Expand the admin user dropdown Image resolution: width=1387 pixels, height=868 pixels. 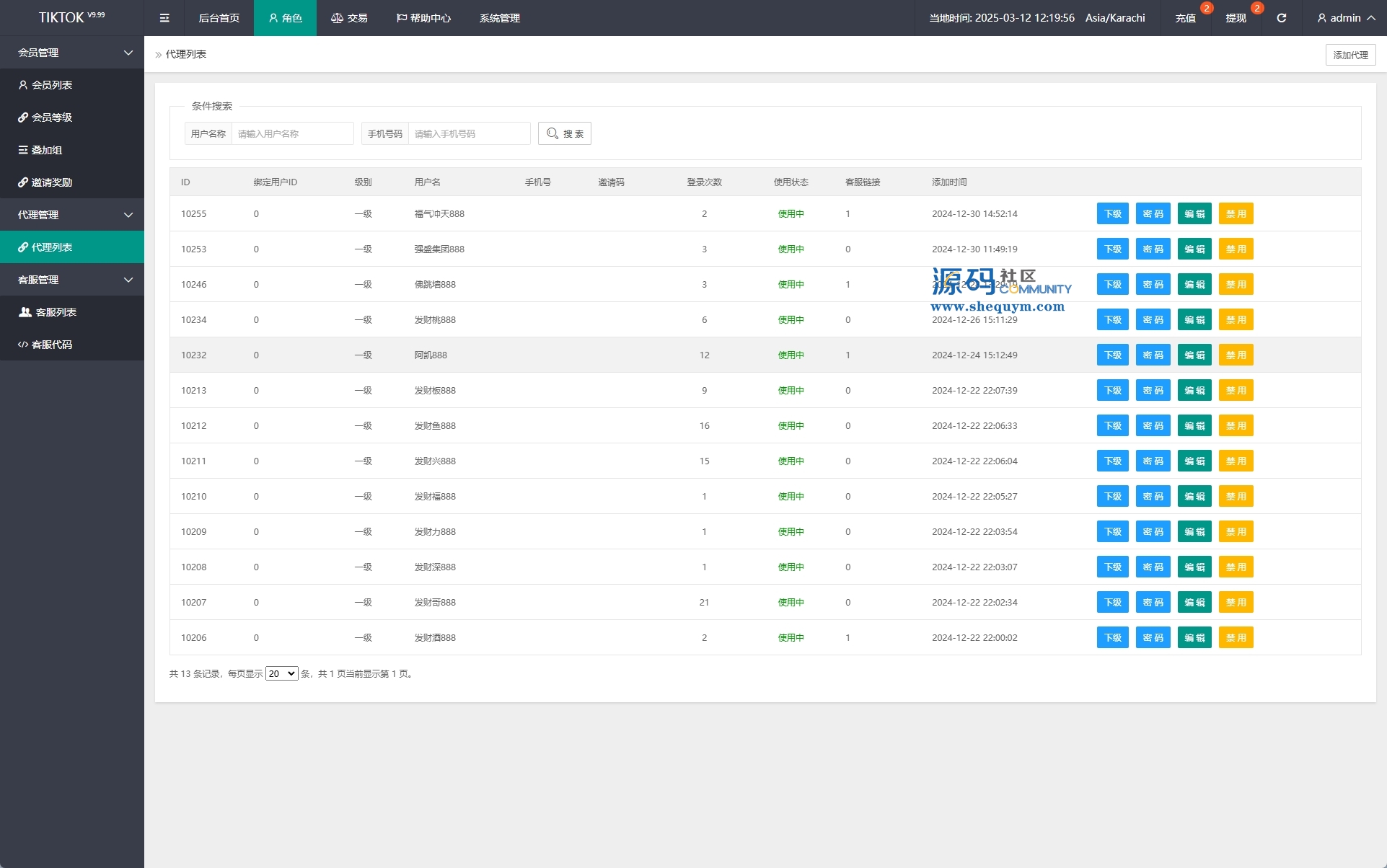point(1346,18)
